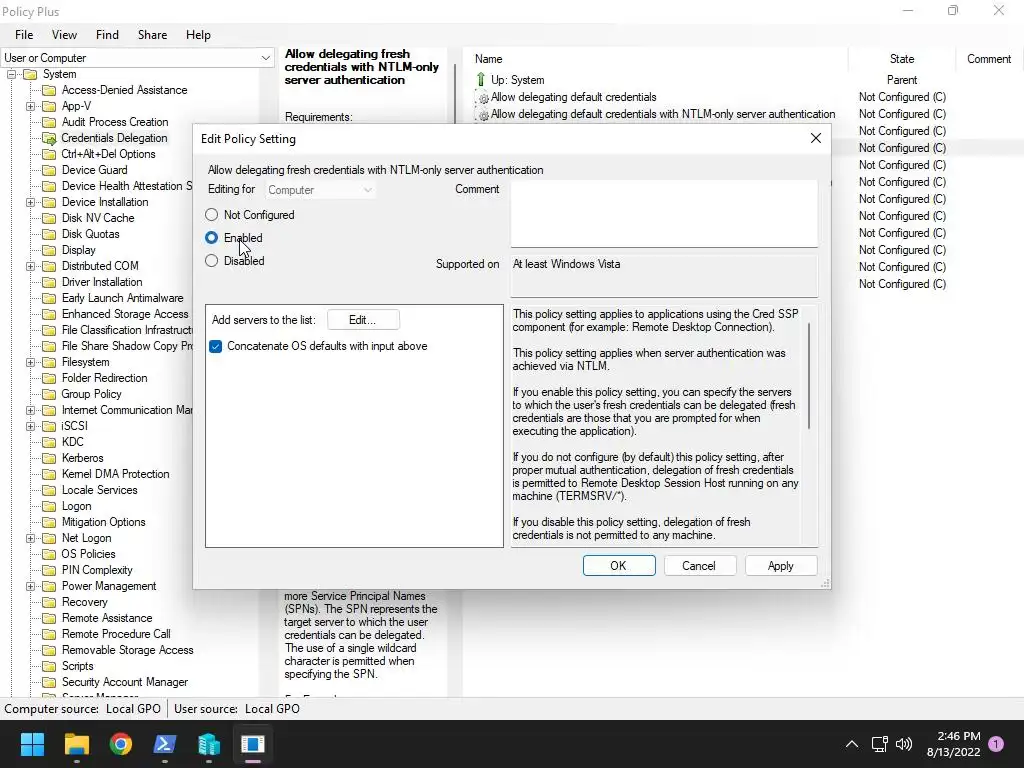This screenshot has width=1024, height=768.
Task: Click the policy description scrollbar in the dialog
Action: [810, 376]
